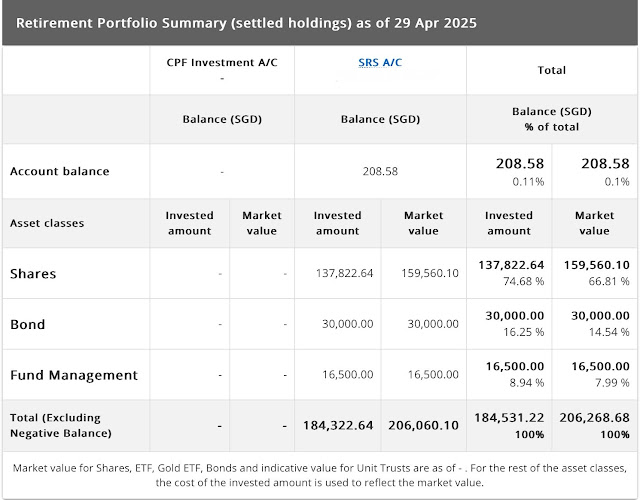Click SRS total market value 206,060.10

click(x=423, y=425)
